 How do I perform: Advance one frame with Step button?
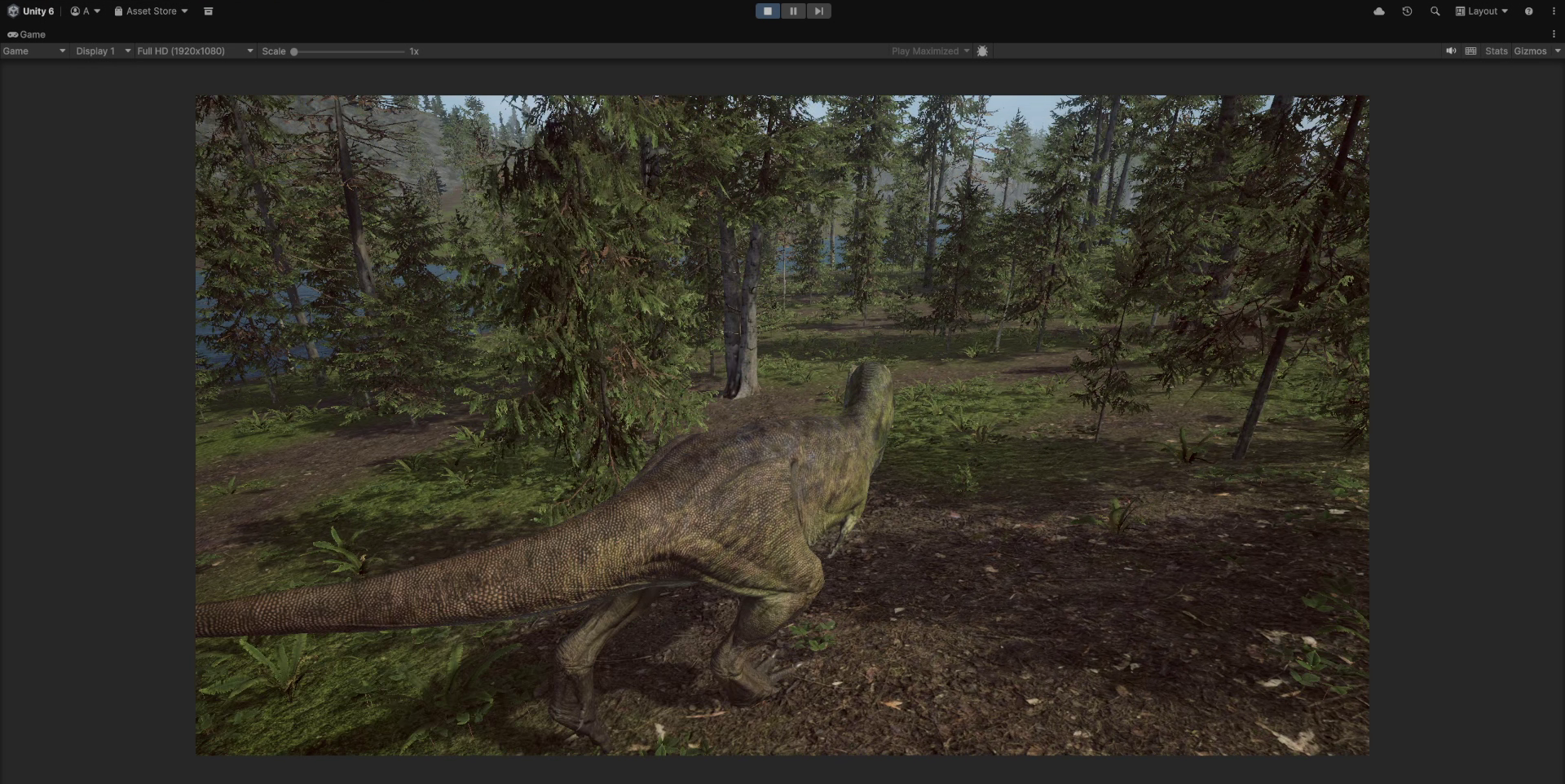(818, 11)
